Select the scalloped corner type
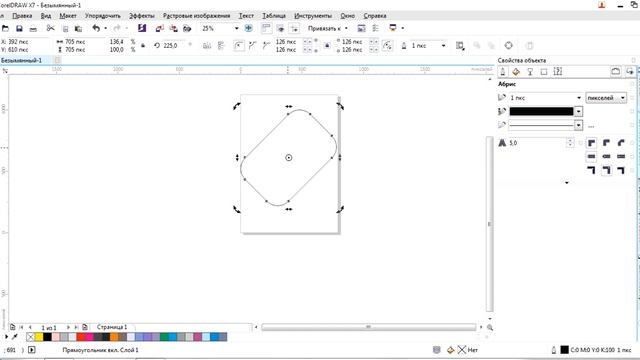This screenshot has width=640, height=360. (253, 46)
